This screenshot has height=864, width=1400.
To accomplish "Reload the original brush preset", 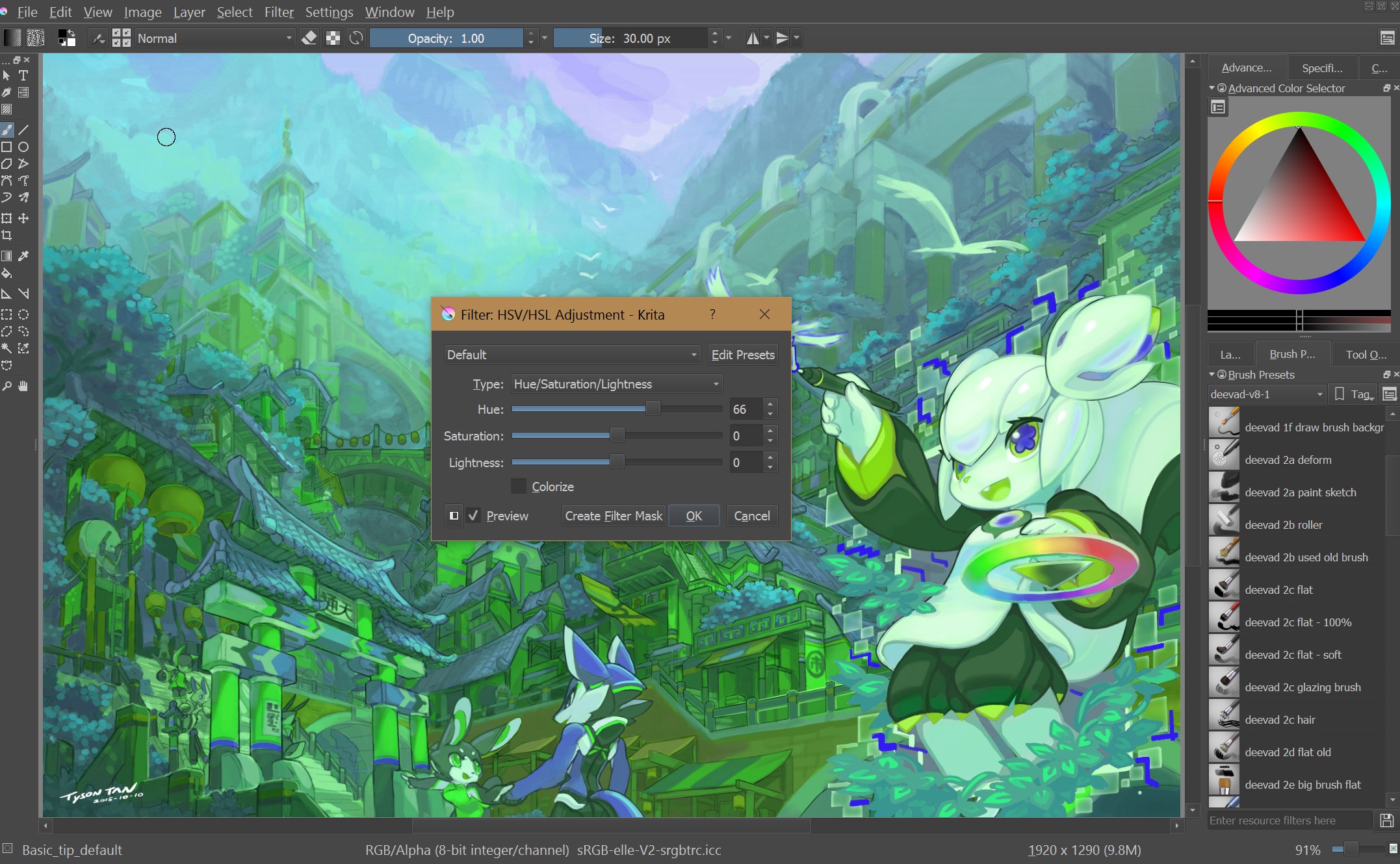I will 356,38.
